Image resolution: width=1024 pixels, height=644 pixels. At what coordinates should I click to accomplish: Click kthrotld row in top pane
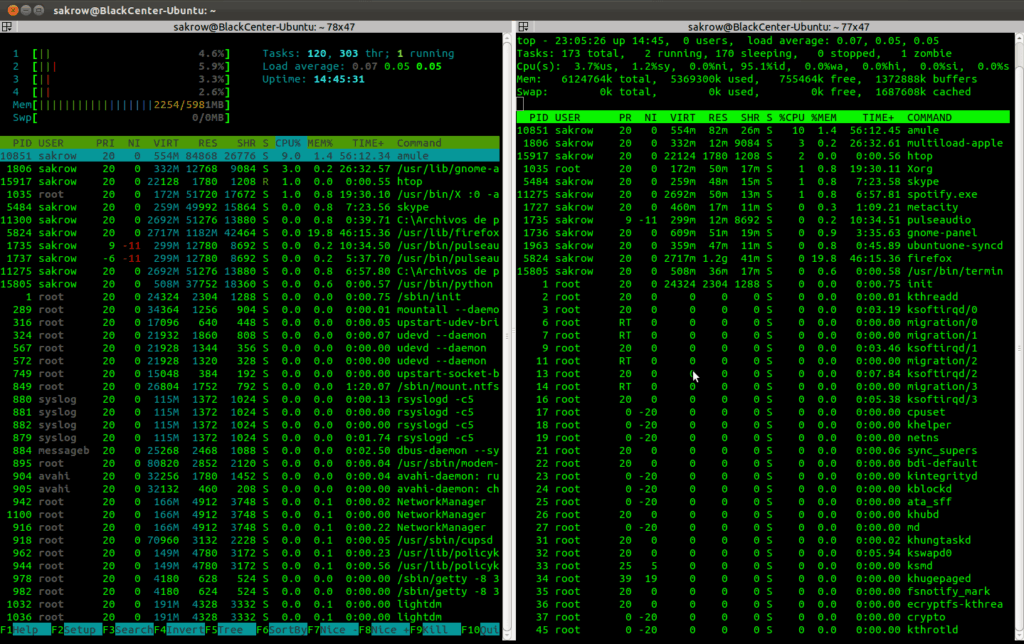[x=763, y=630]
